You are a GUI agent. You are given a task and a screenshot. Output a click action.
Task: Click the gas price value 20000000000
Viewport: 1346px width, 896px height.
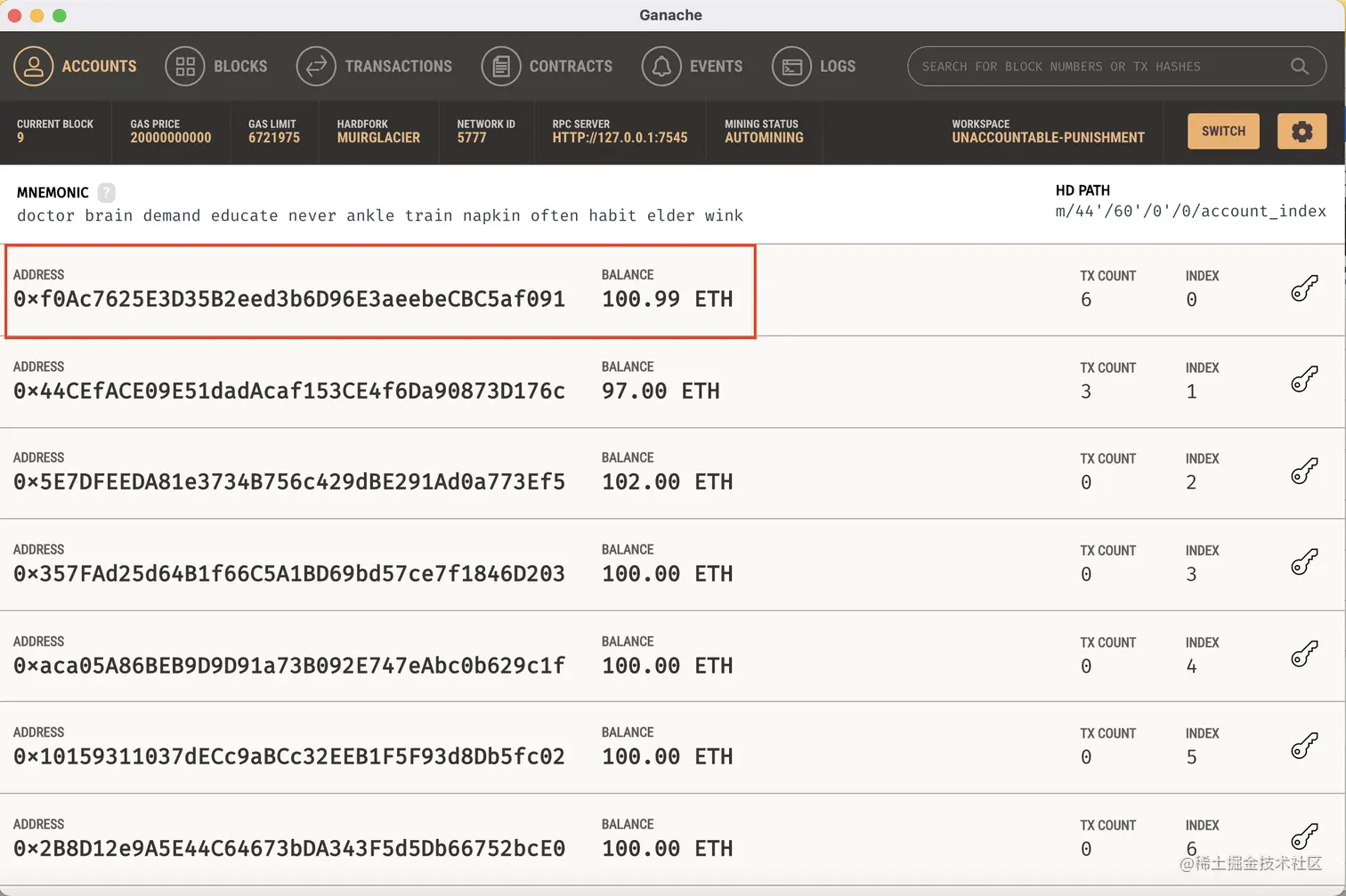coord(171,138)
